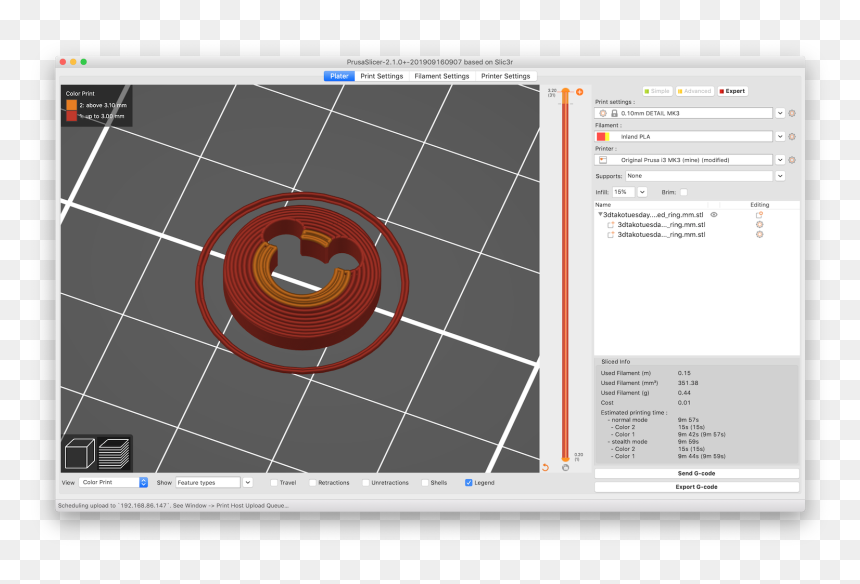This screenshot has width=860, height=584.
Task: Open the View mode Color Print dropdown
Action: point(114,482)
